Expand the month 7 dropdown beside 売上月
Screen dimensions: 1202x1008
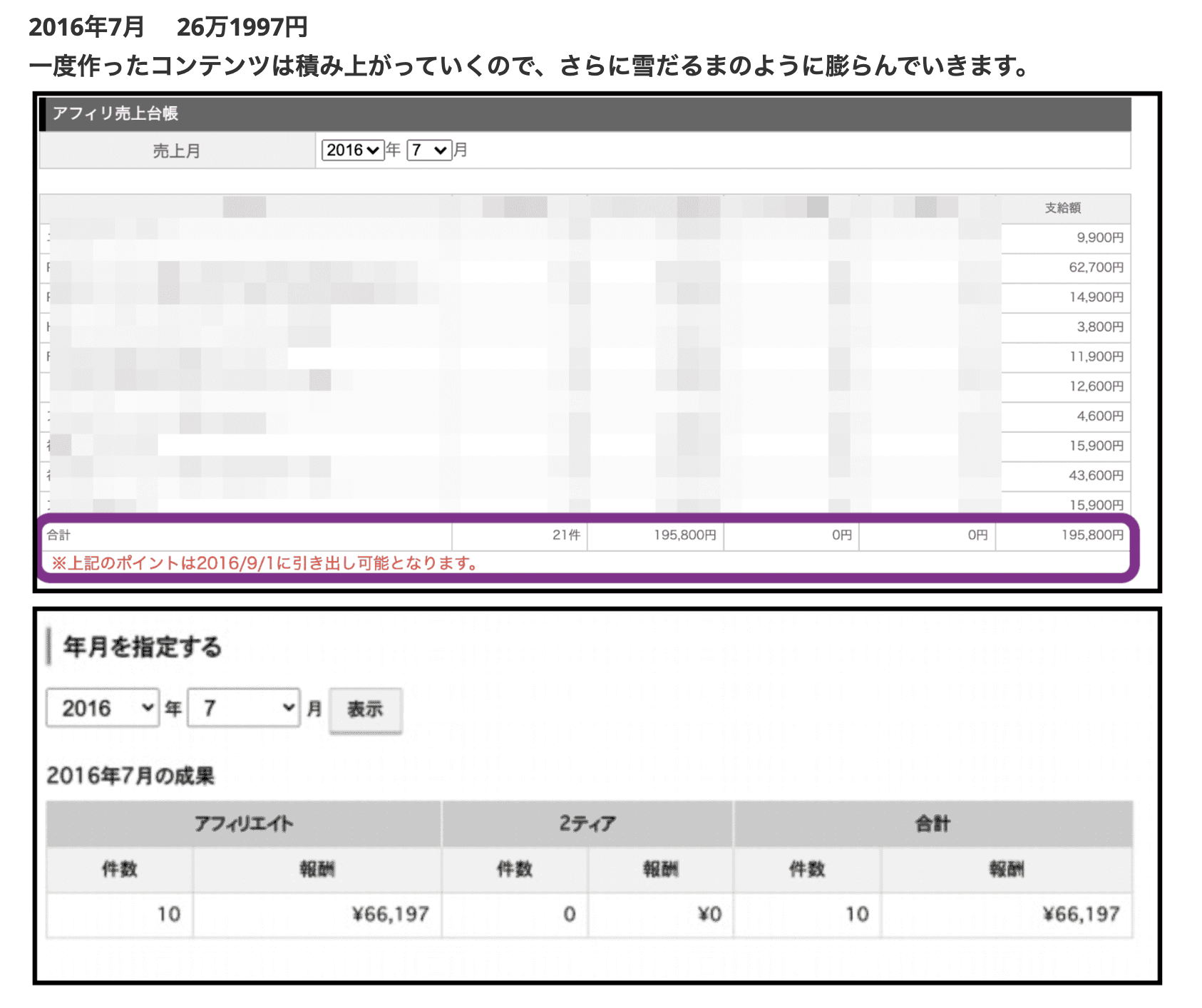point(428,150)
